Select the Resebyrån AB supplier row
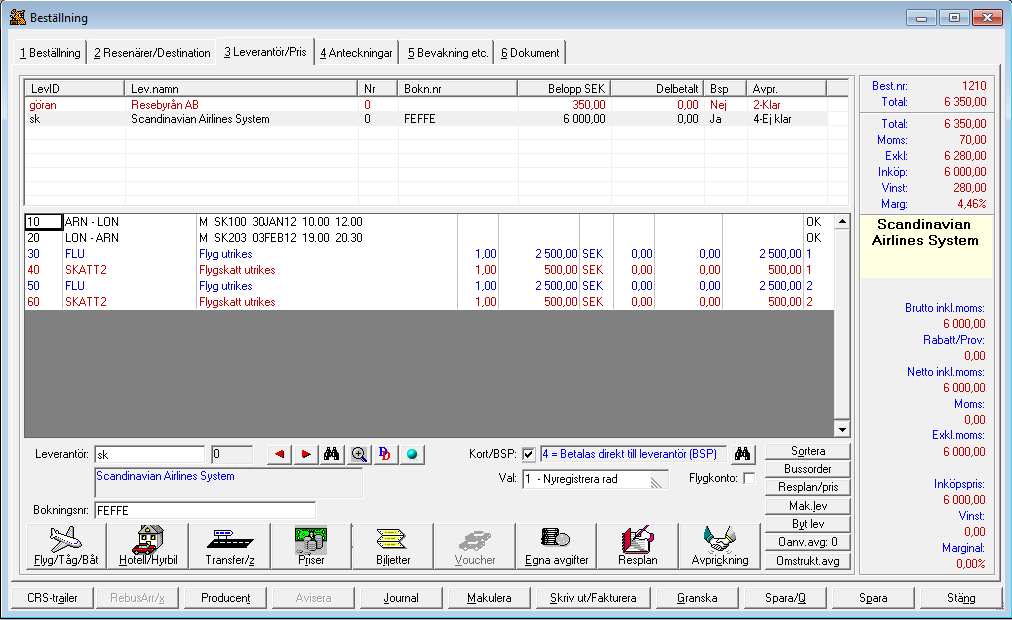 [x=436, y=105]
